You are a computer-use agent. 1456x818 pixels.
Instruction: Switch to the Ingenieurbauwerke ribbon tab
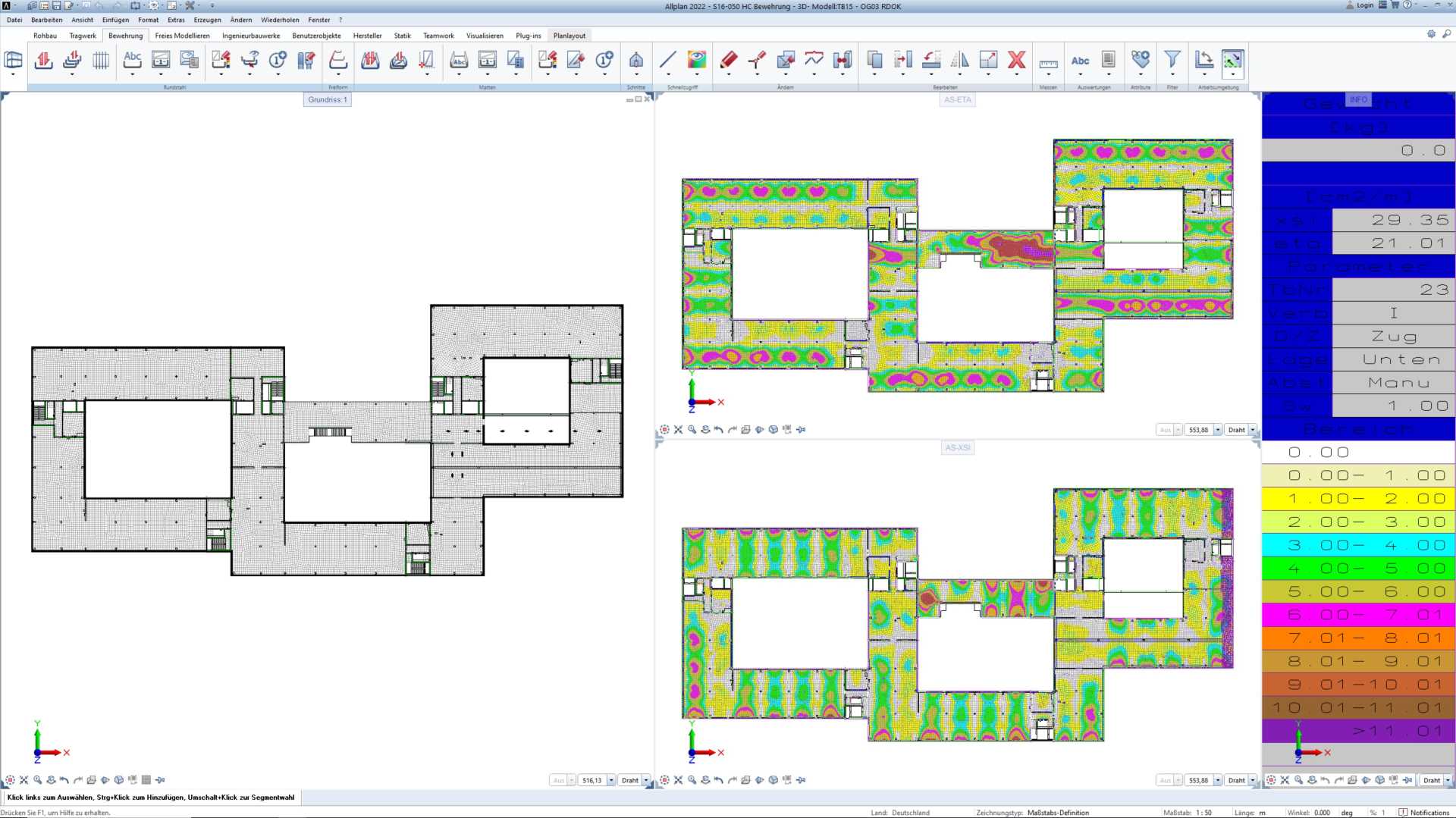pyautogui.click(x=250, y=36)
